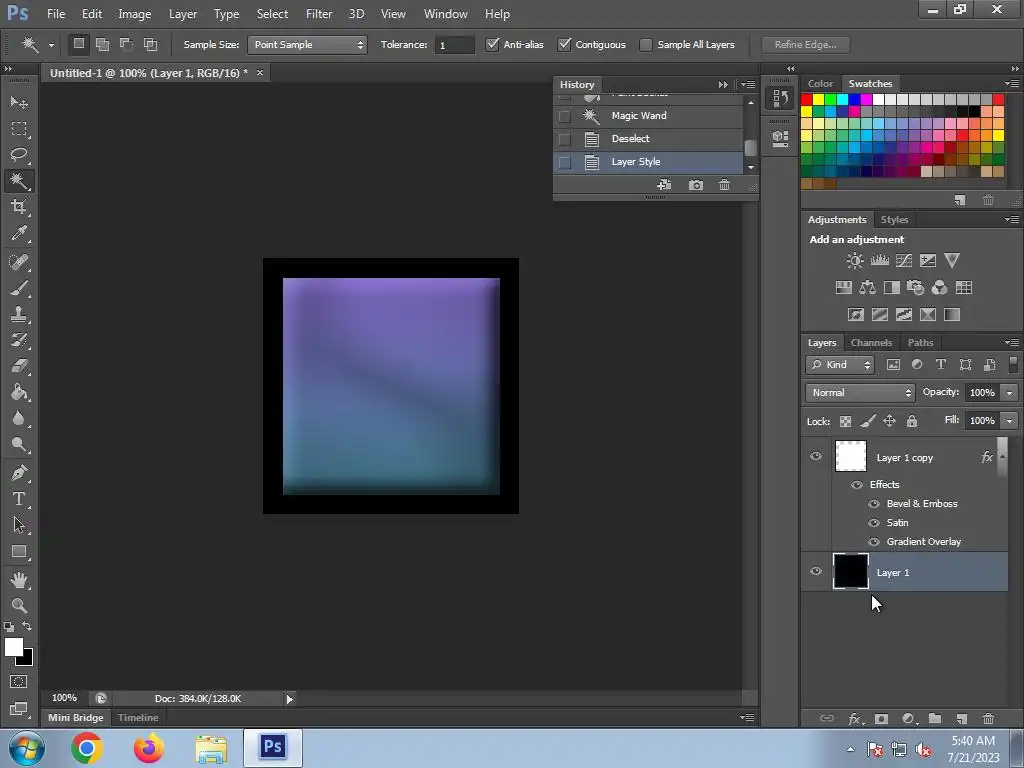Select the Eyedropper tool

click(19, 233)
